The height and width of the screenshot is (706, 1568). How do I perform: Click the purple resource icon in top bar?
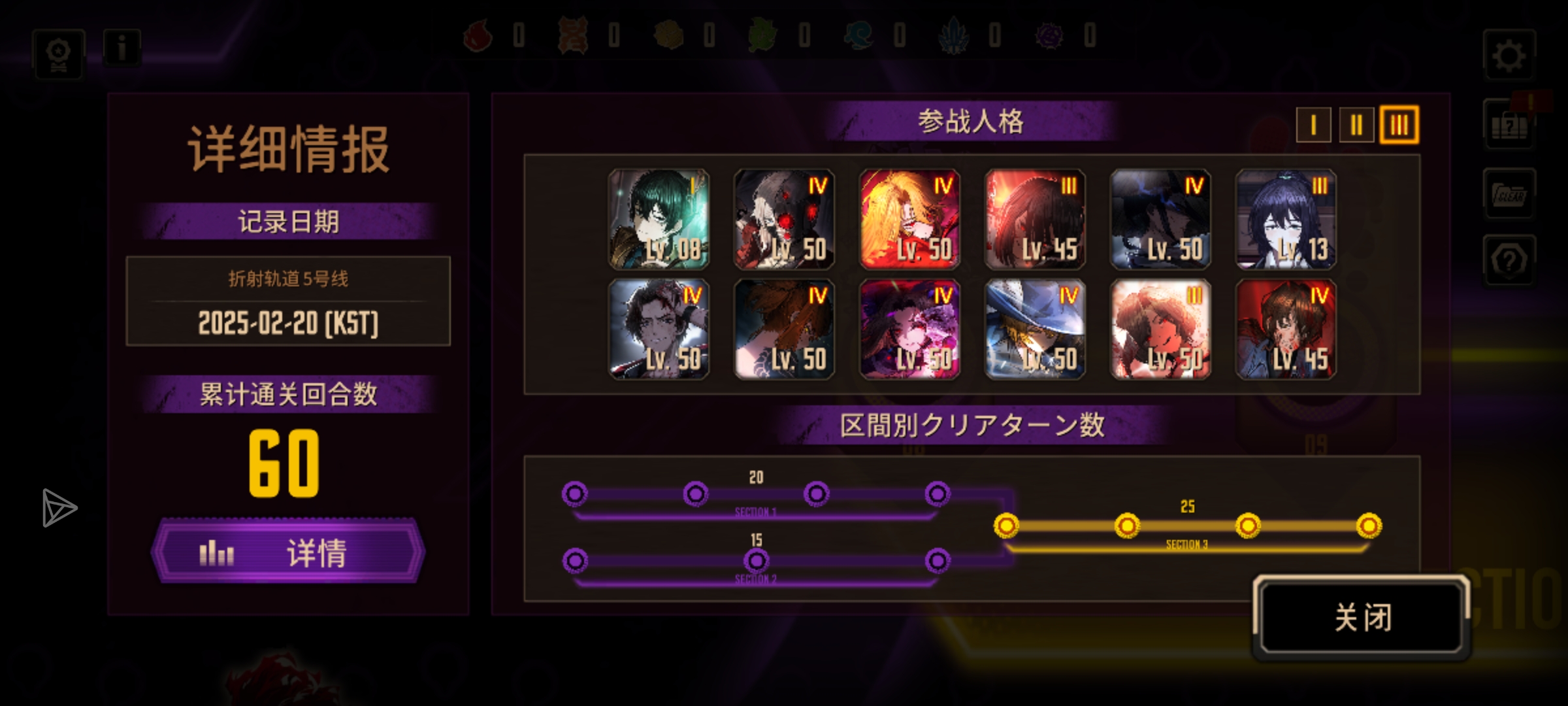tap(1050, 35)
